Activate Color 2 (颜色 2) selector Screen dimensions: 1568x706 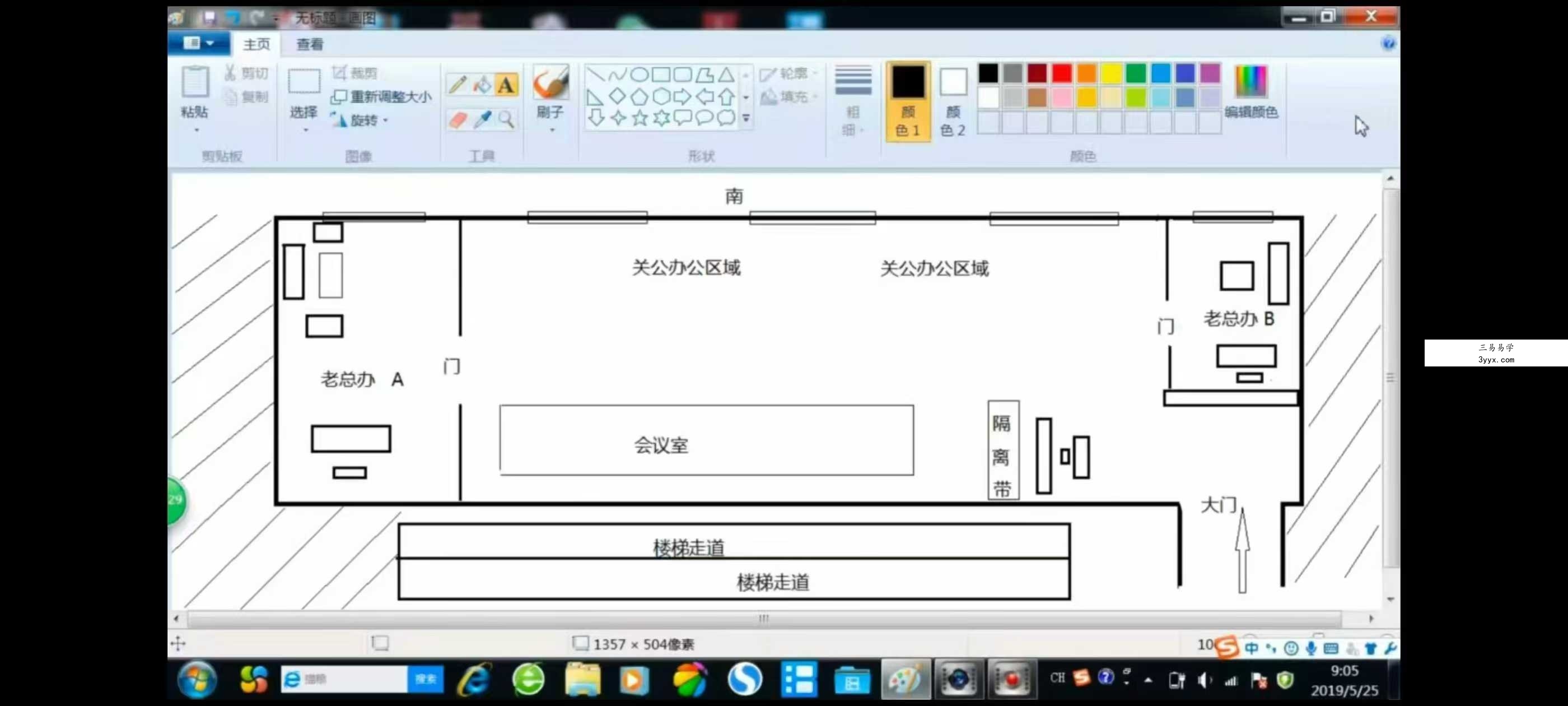(x=953, y=101)
